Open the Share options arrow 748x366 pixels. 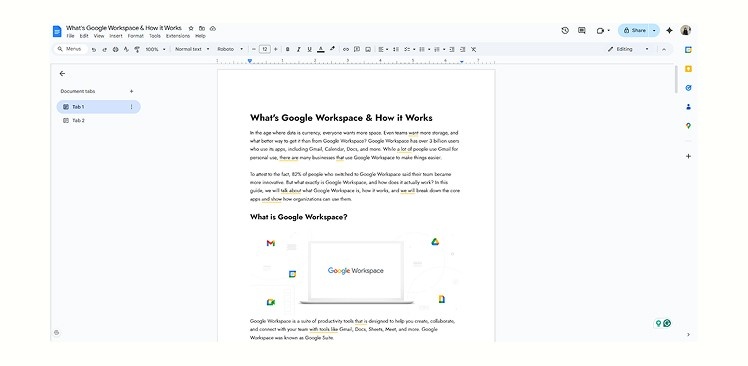[x=654, y=31]
